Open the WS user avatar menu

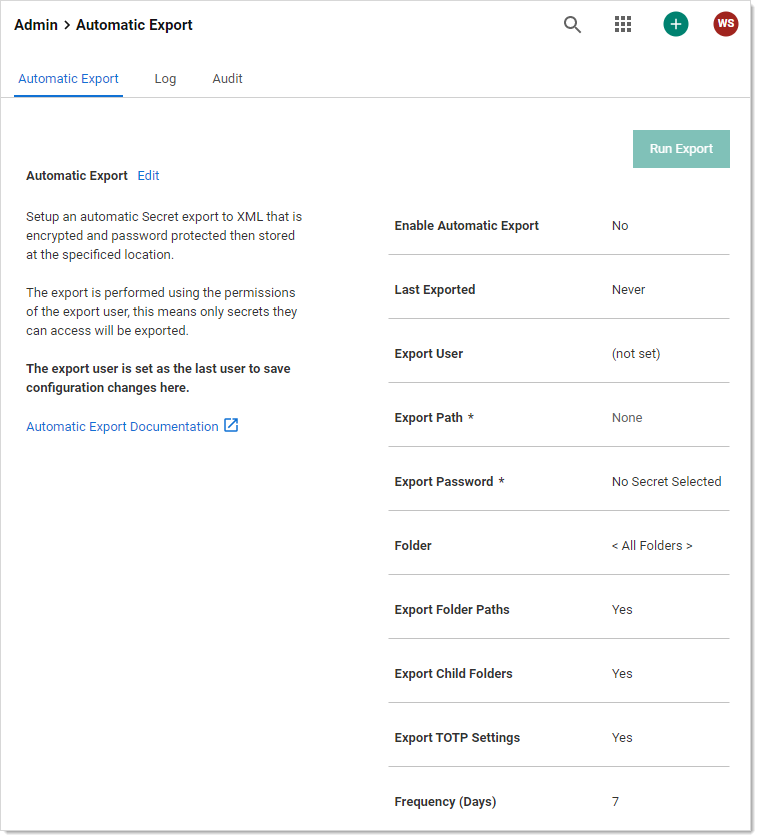(726, 25)
